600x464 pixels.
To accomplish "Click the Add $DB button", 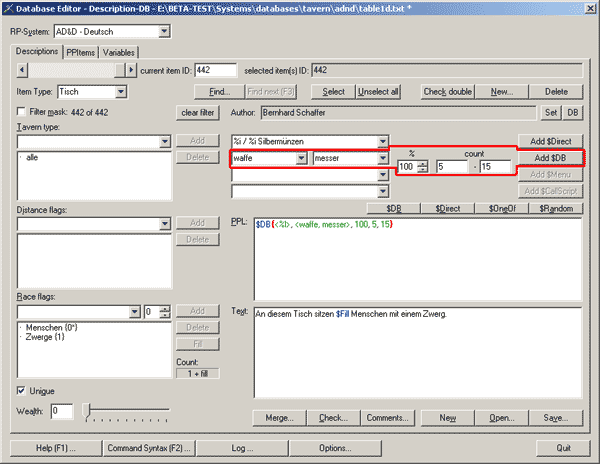I will (x=551, y=158).
